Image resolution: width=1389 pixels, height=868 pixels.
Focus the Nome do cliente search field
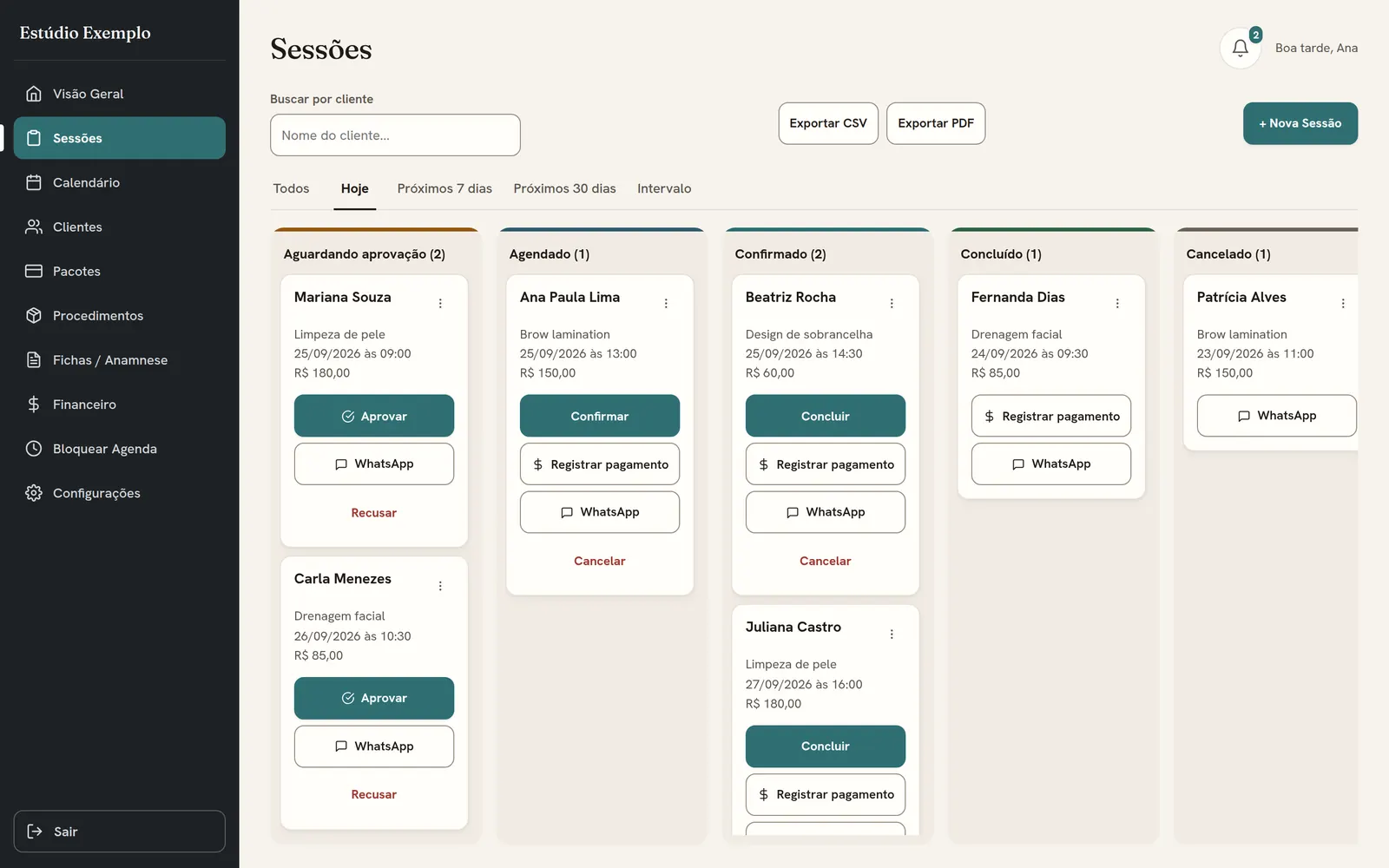tap(395, 135)
